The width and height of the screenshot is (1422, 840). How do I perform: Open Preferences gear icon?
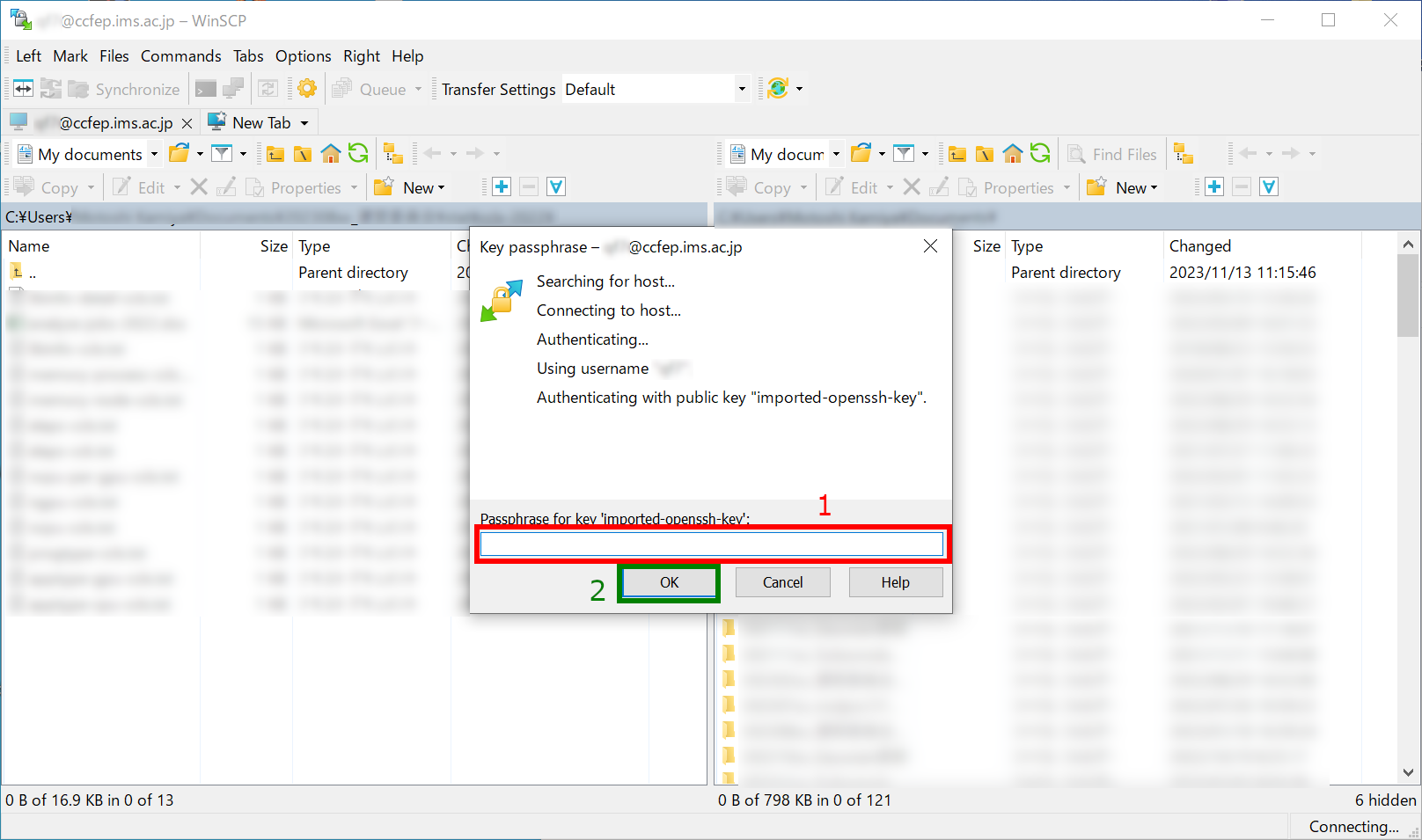(306, 89)
